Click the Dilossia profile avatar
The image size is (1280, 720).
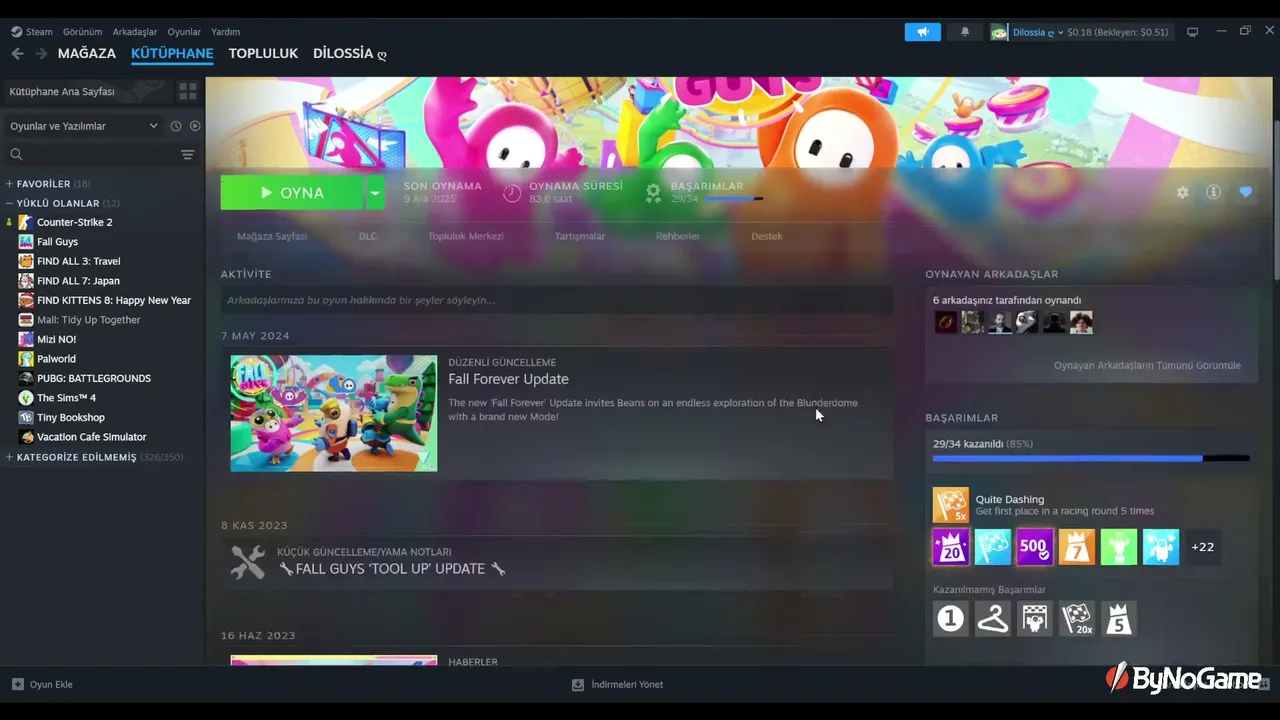(999, 32)
